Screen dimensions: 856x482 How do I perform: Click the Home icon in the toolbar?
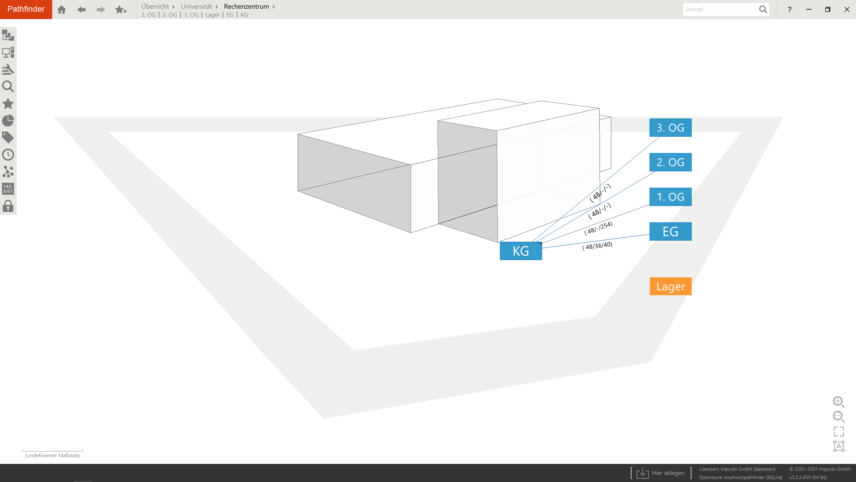point(62,9)
